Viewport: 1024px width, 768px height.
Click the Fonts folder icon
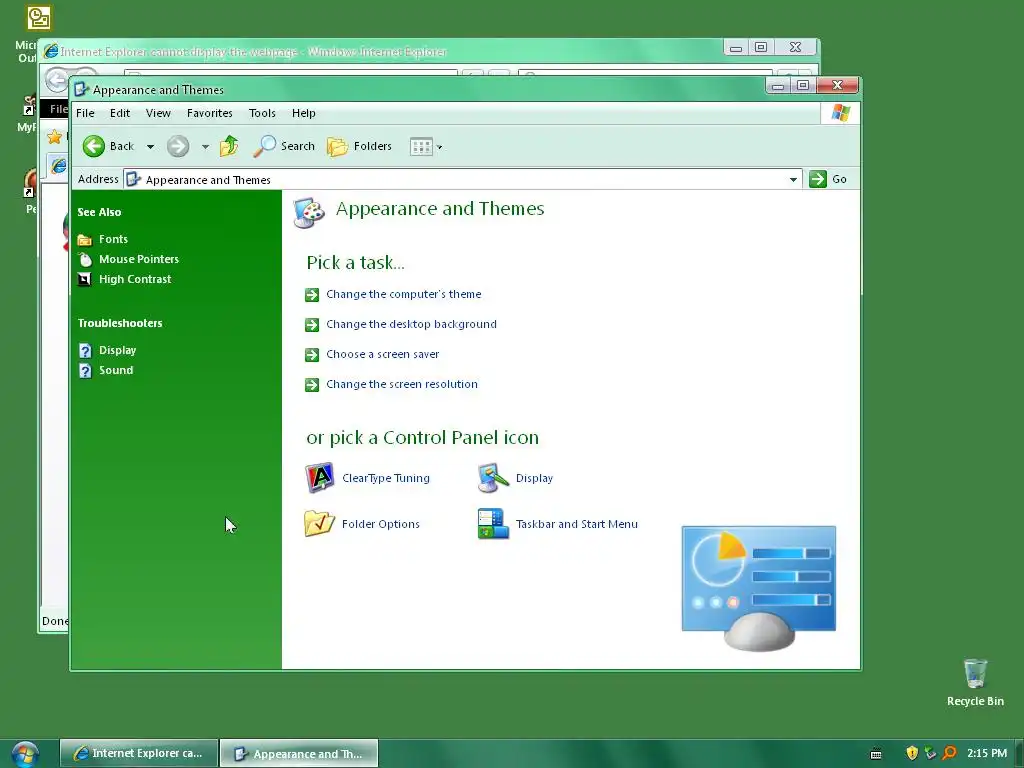click(x=85, y=240)
